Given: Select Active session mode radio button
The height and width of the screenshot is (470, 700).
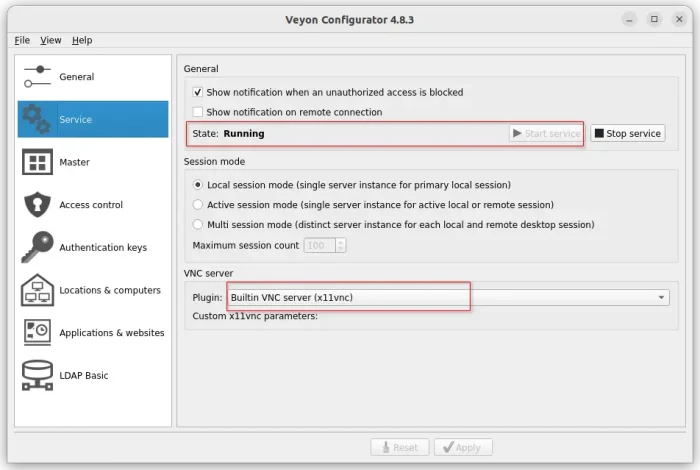Looking at the screenshot, I should click(198, 205).
